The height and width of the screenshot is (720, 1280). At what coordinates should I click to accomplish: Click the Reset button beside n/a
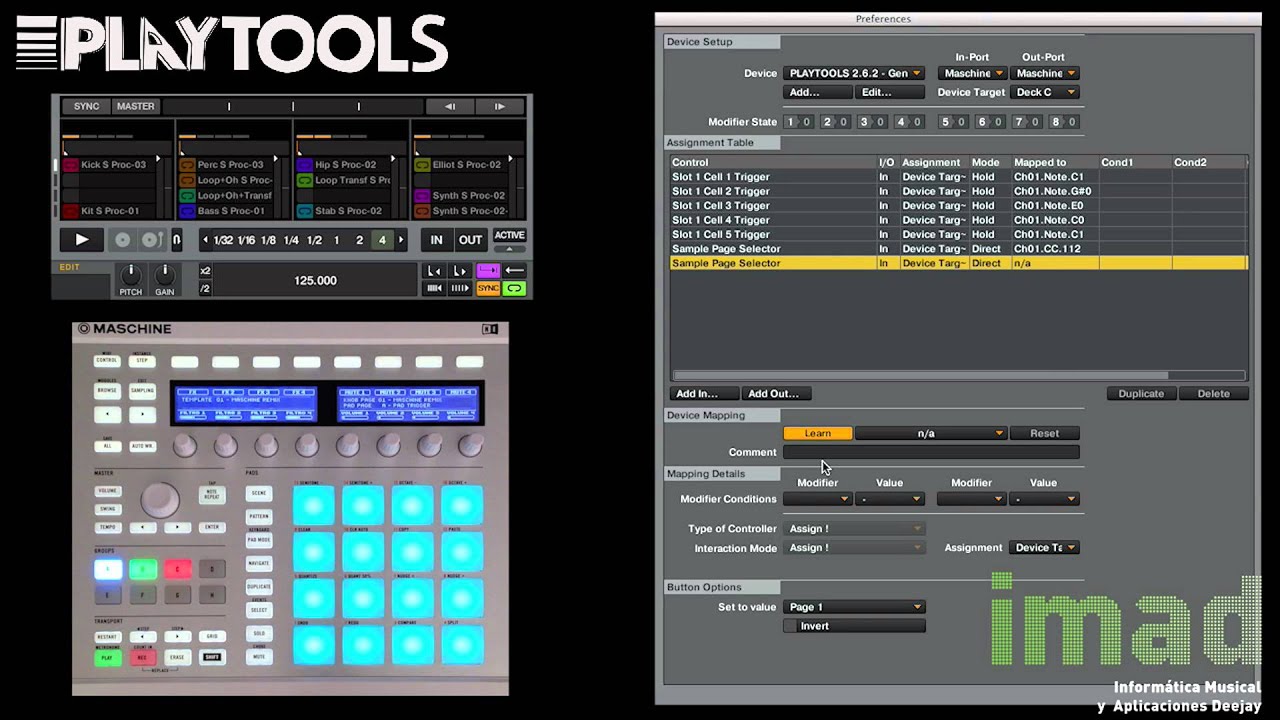(1045, 433)
